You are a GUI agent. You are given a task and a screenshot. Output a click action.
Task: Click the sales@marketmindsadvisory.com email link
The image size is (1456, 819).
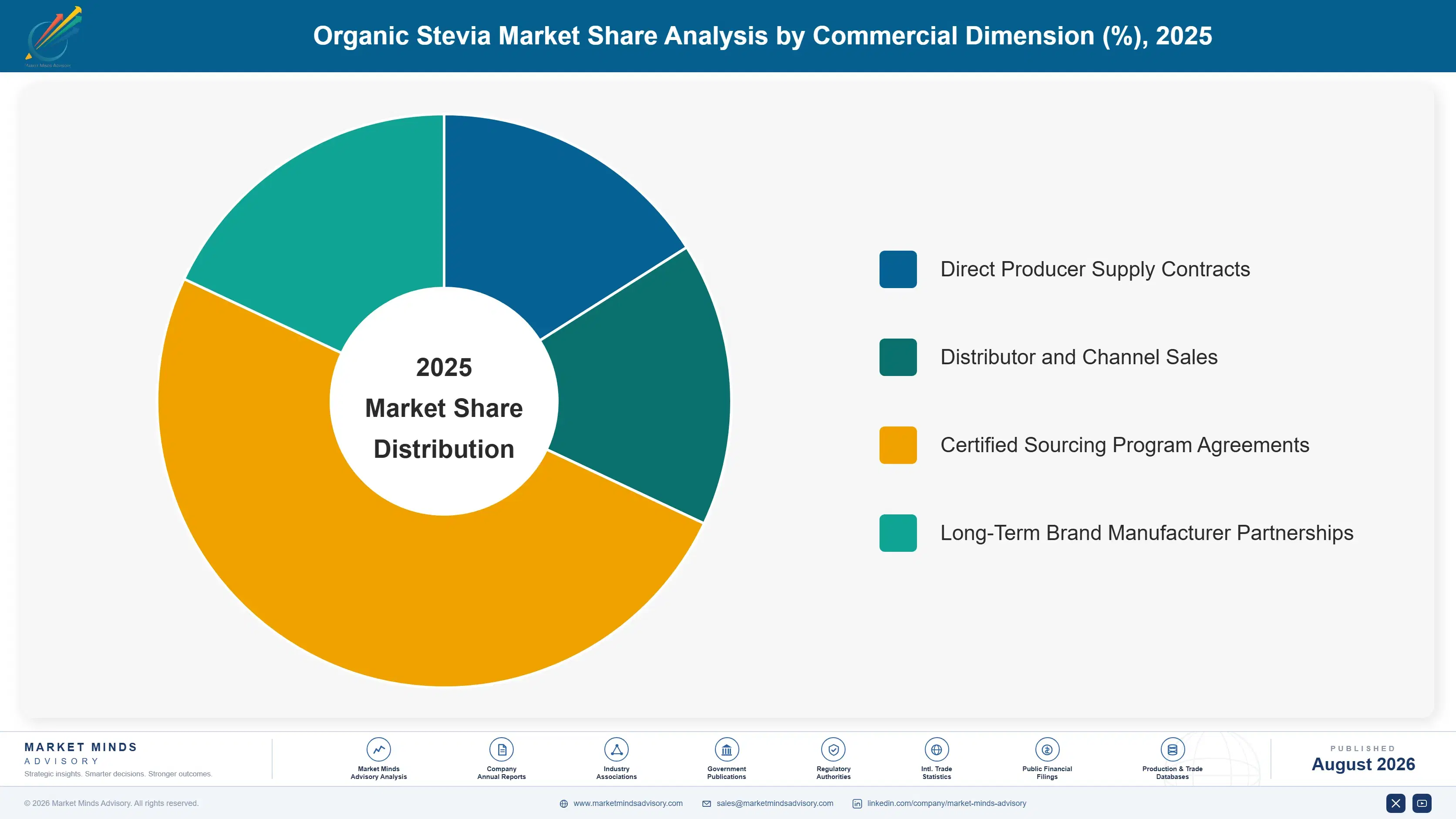pyautogui.click(x=774, y=803)
